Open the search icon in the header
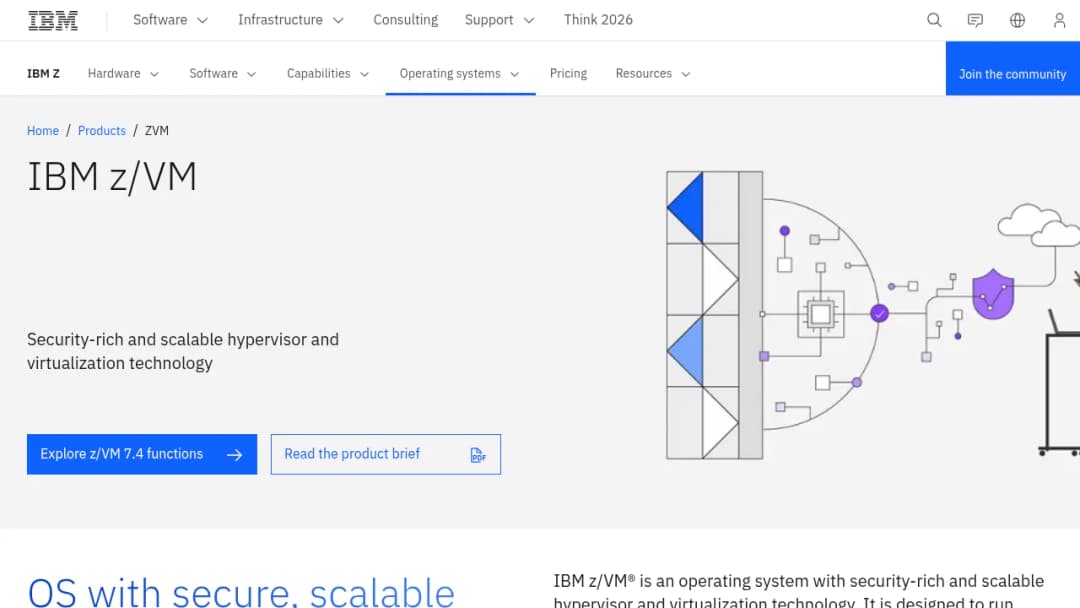The width and height of the screenshot is (1080, 608). 934,20
